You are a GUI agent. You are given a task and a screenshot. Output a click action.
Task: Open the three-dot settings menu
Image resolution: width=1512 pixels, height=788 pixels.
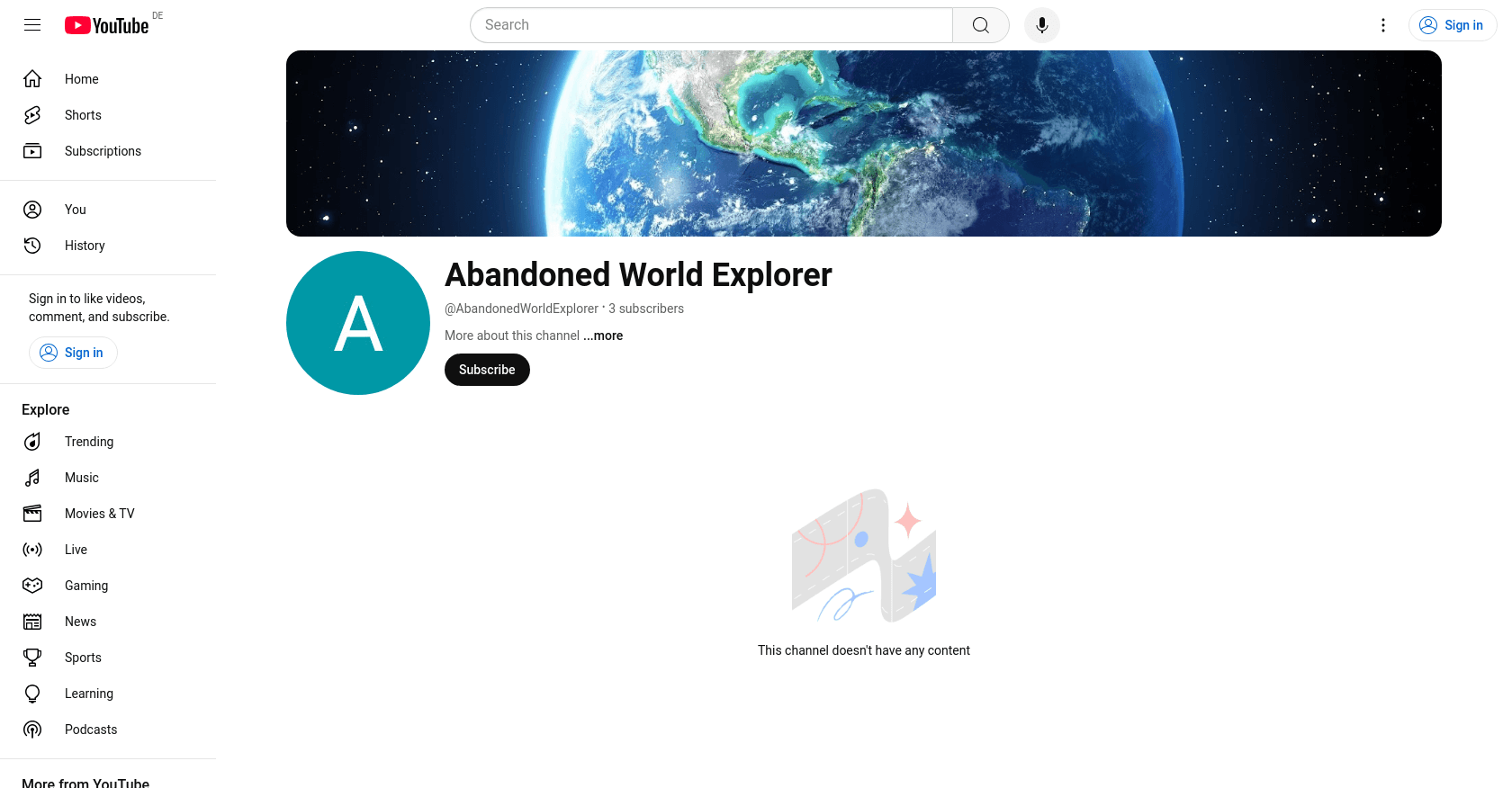(x=1382, y=25)
